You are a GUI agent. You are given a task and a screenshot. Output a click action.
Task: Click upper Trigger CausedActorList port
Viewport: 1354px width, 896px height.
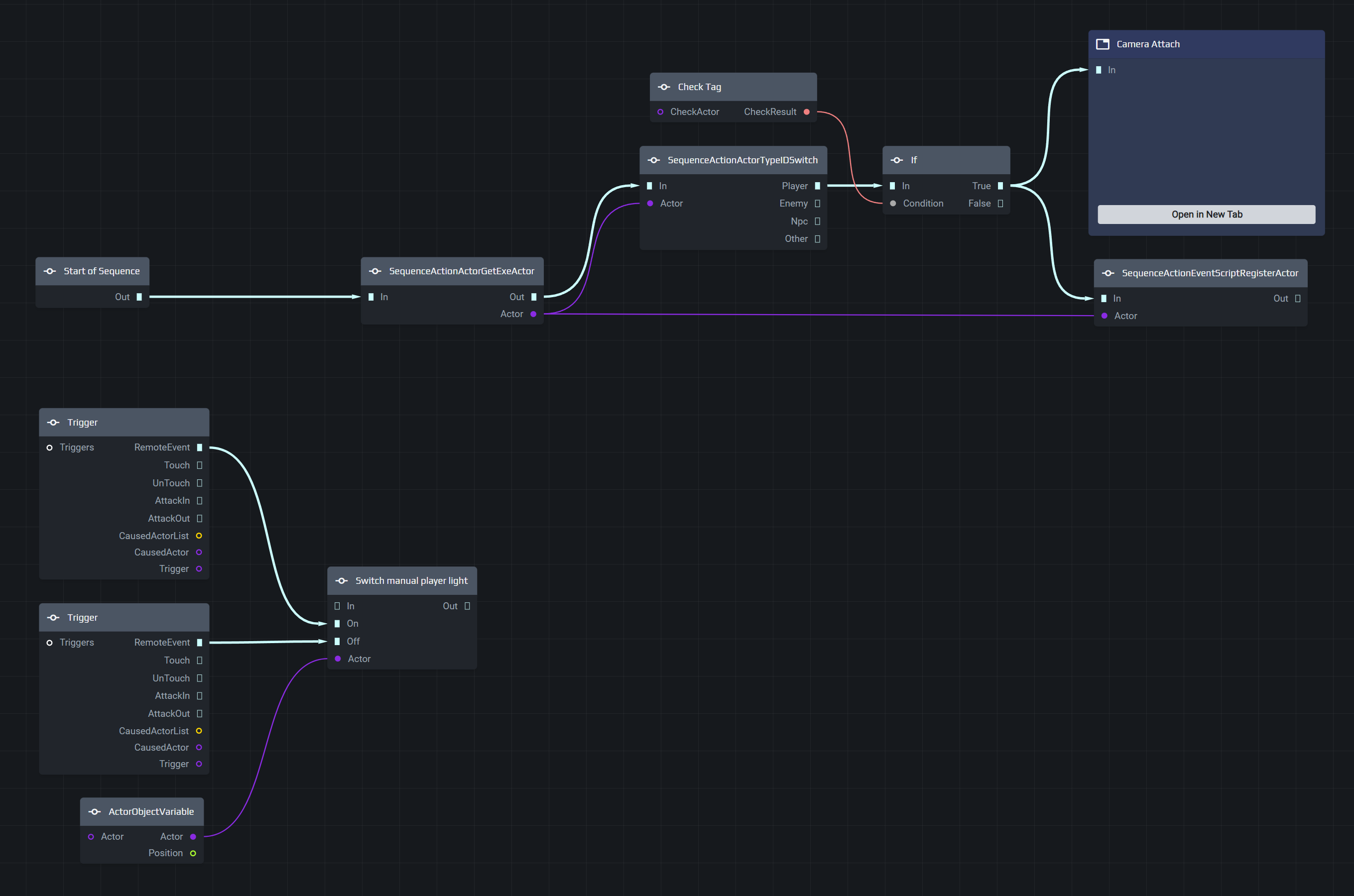(199, 536)
